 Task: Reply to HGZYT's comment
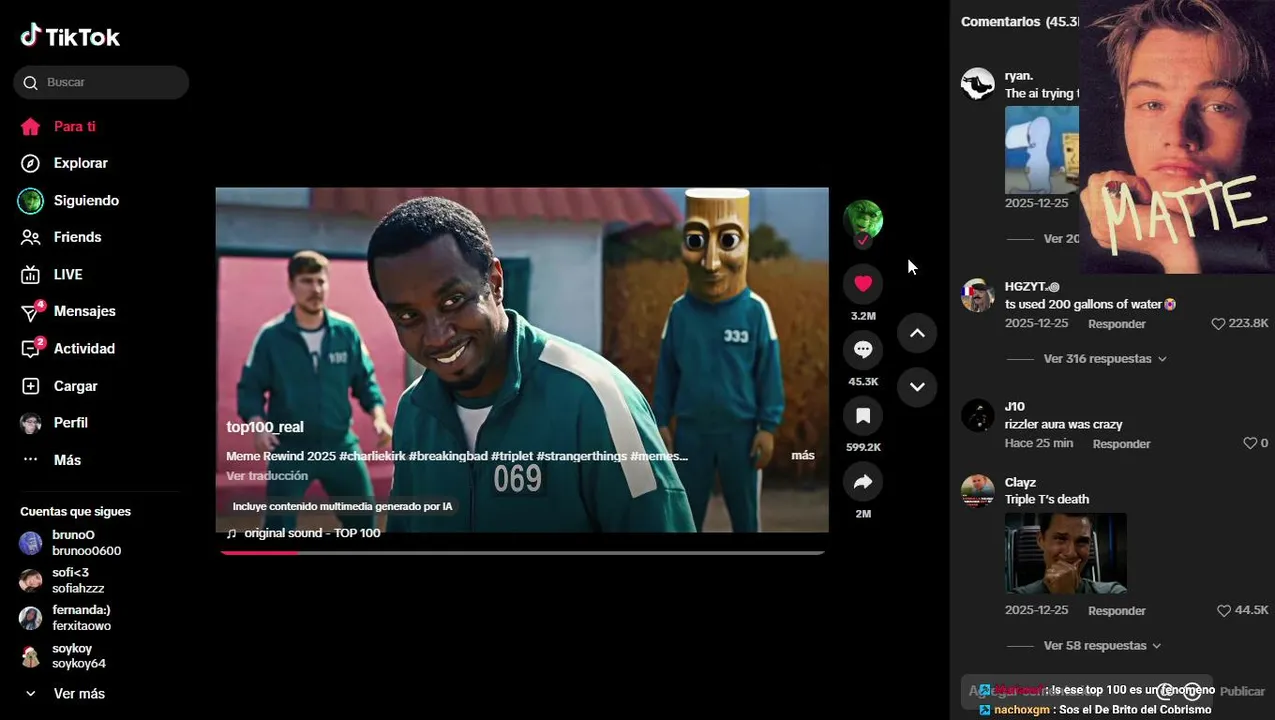click(x=1117, y=324)
